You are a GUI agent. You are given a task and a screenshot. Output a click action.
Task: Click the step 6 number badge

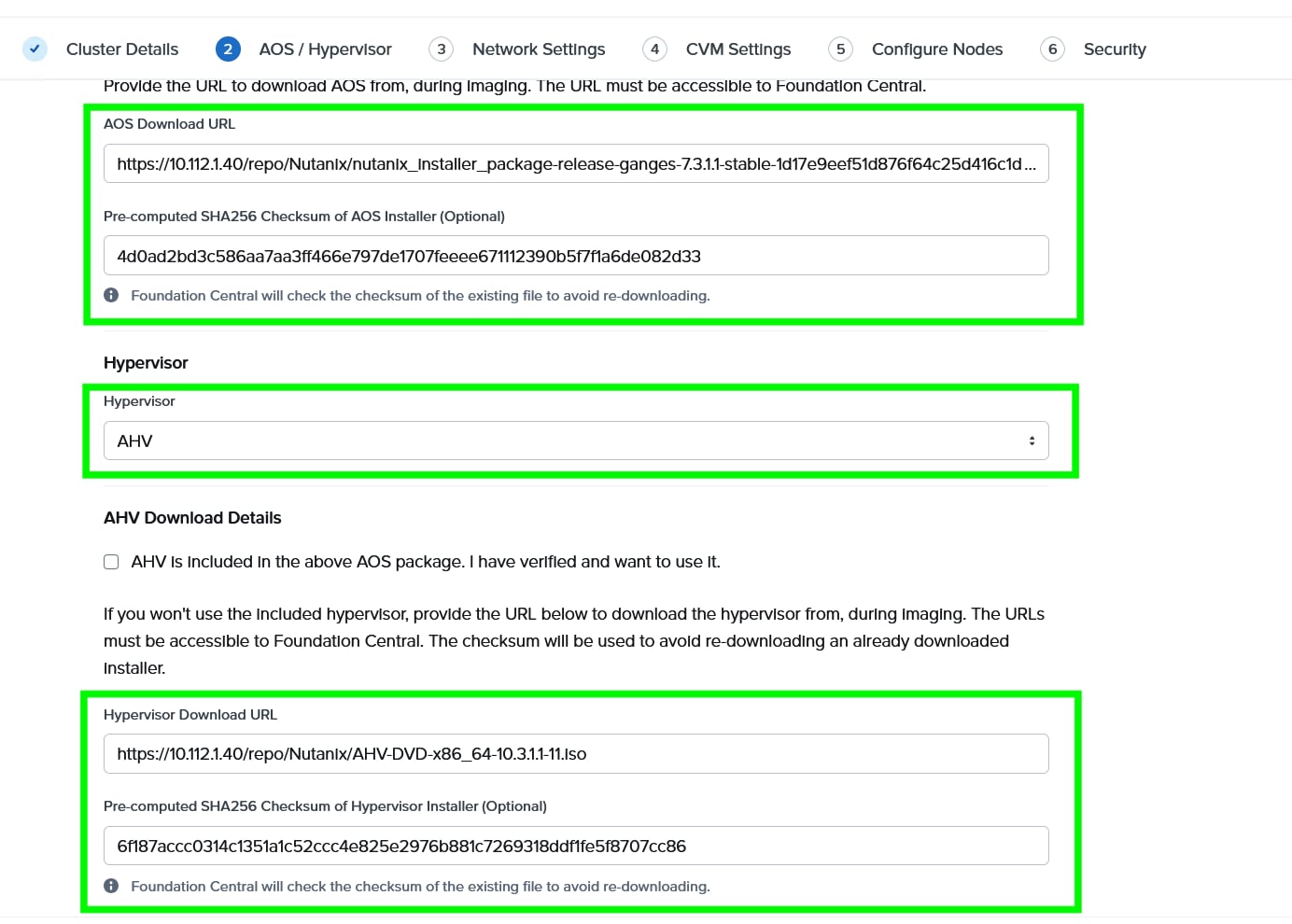(1053, 49)
